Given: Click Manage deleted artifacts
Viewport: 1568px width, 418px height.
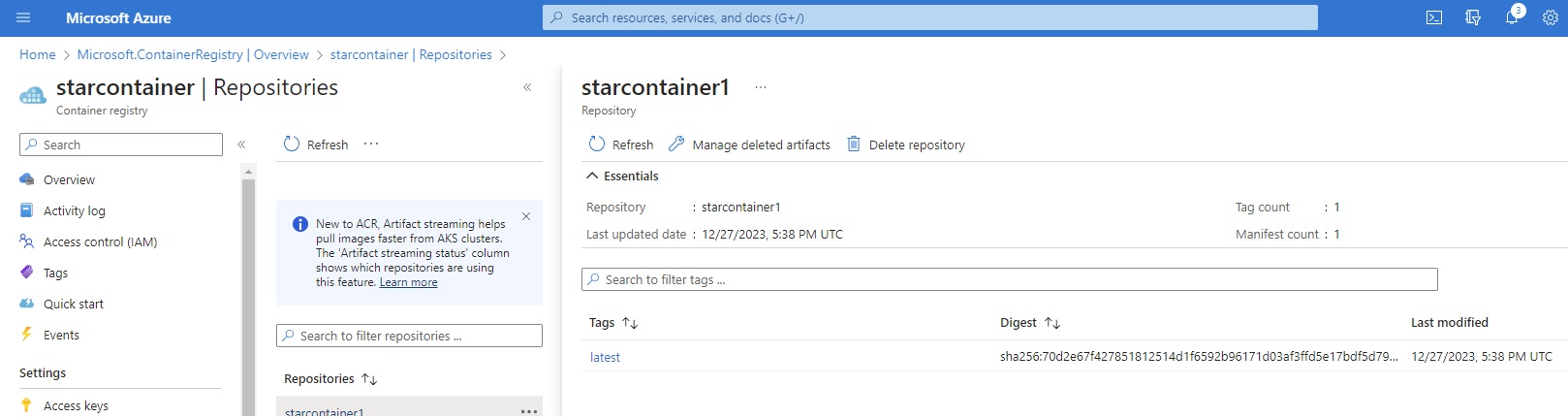Looking at the screenshot, I should coord(749,145).
